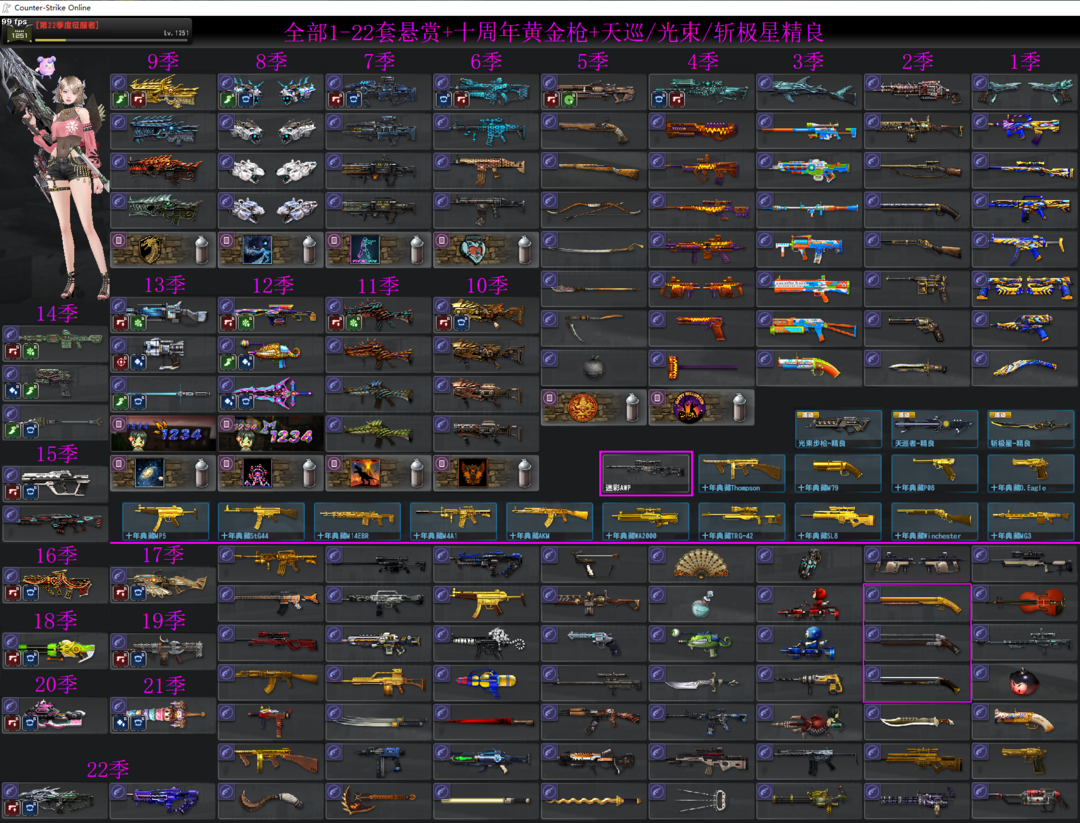Pick the ivory flintlock pistol
Image resolution: width=1080 pixels, height=823 pixels.
(x=1024, y=720)
